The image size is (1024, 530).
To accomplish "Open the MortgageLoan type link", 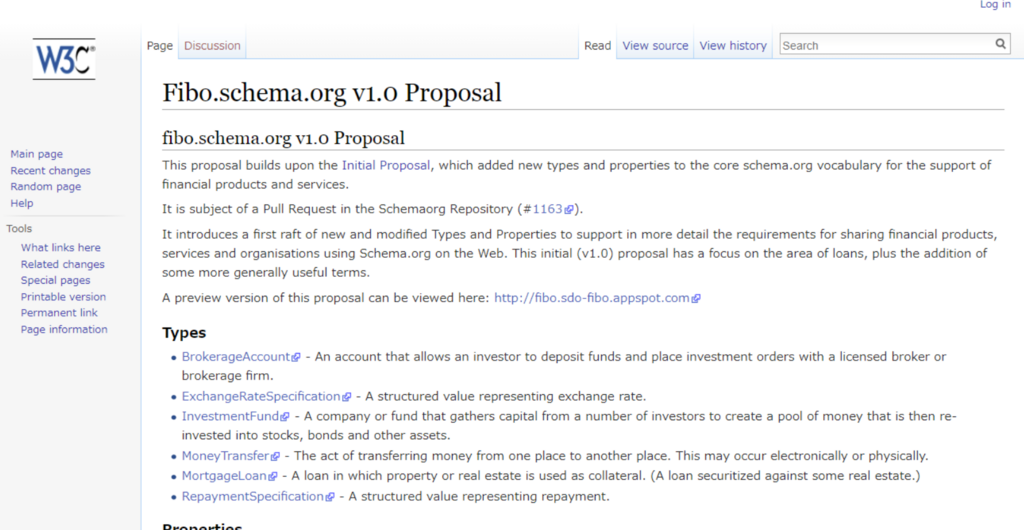I will click(x=229, y=476).
